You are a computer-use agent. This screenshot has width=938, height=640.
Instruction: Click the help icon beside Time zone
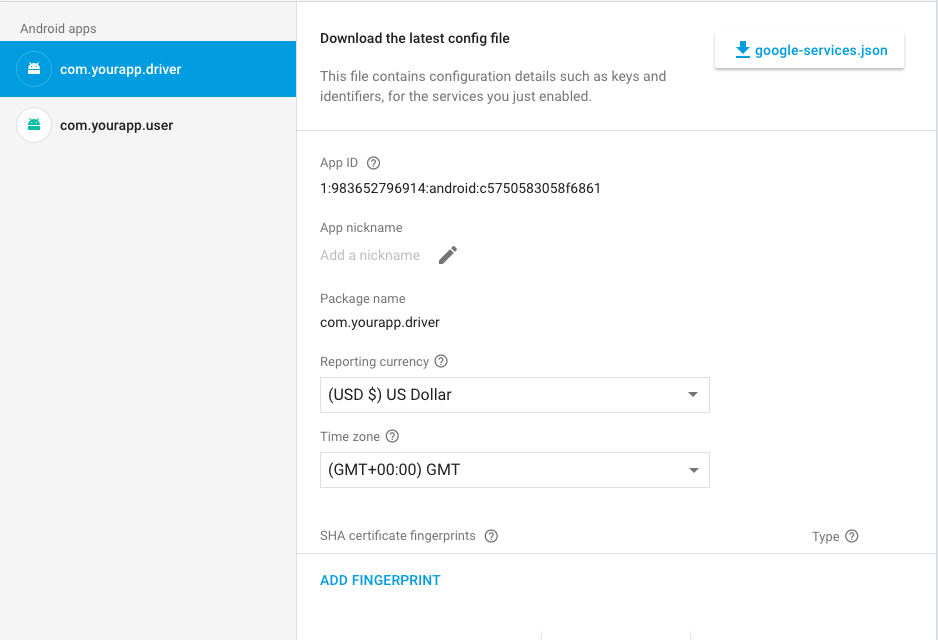(x=392, y=436)
